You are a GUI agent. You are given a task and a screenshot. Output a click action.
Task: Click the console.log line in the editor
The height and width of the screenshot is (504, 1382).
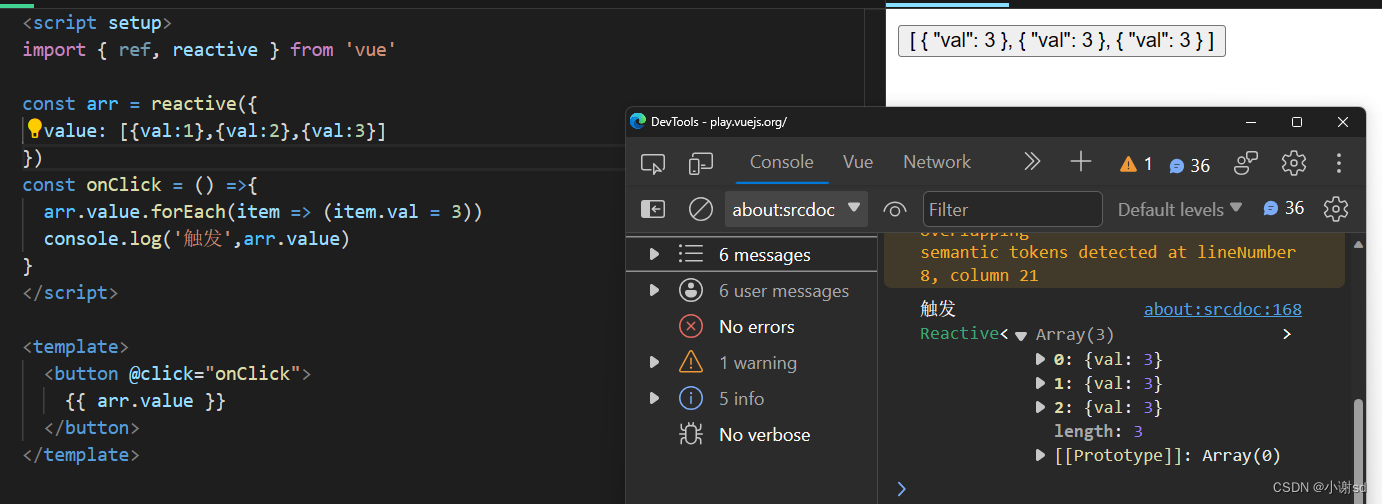pyautogui.click(x=196, y=239)
